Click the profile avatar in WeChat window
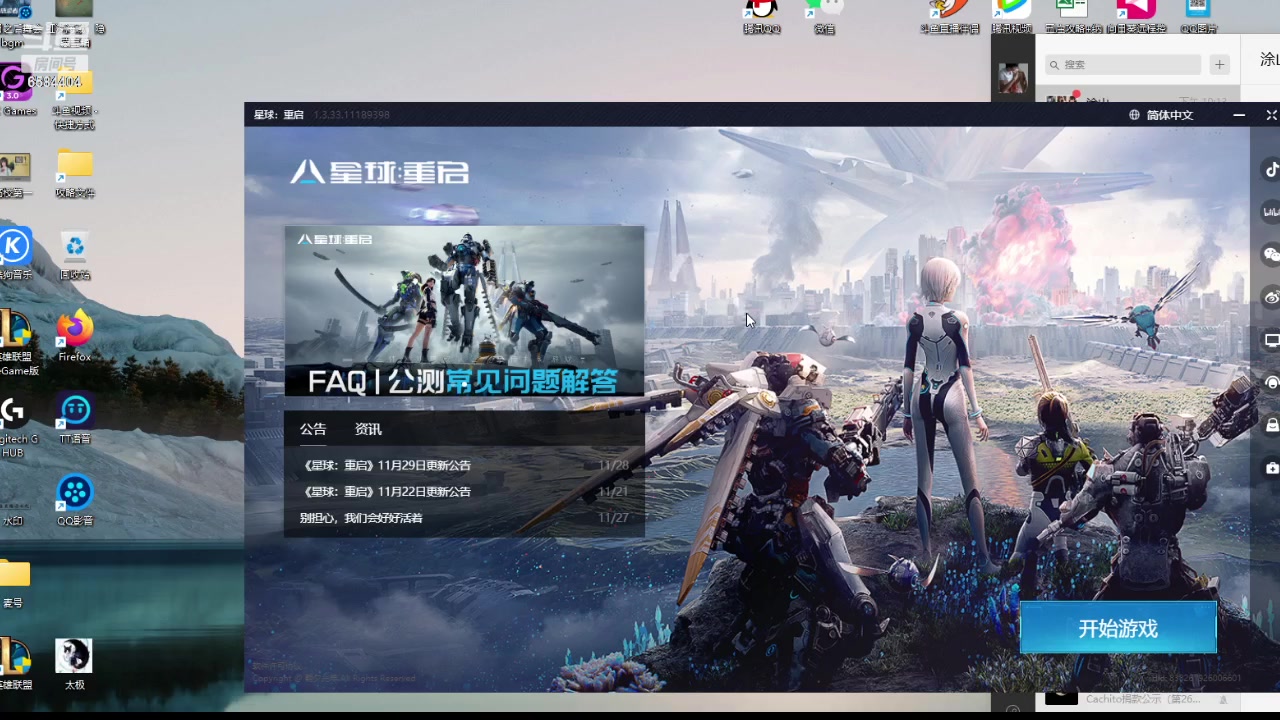1280x720 pixels. (1012, 78)
